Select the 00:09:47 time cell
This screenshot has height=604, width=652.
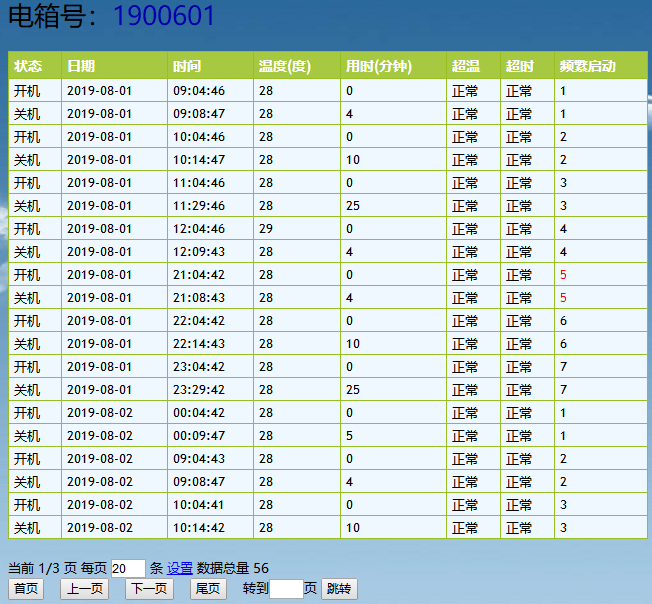199,436
